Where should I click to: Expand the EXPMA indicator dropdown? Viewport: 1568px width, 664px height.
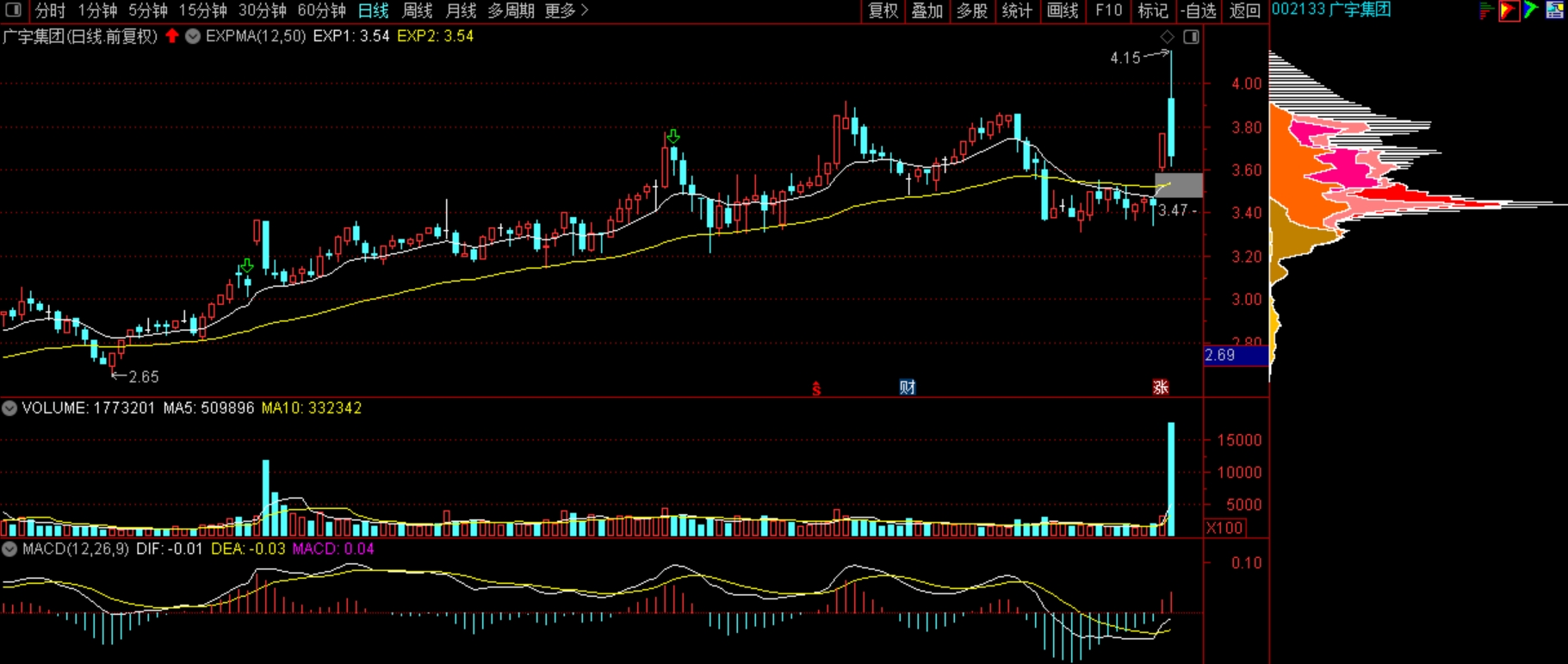[x=193, y=36]
